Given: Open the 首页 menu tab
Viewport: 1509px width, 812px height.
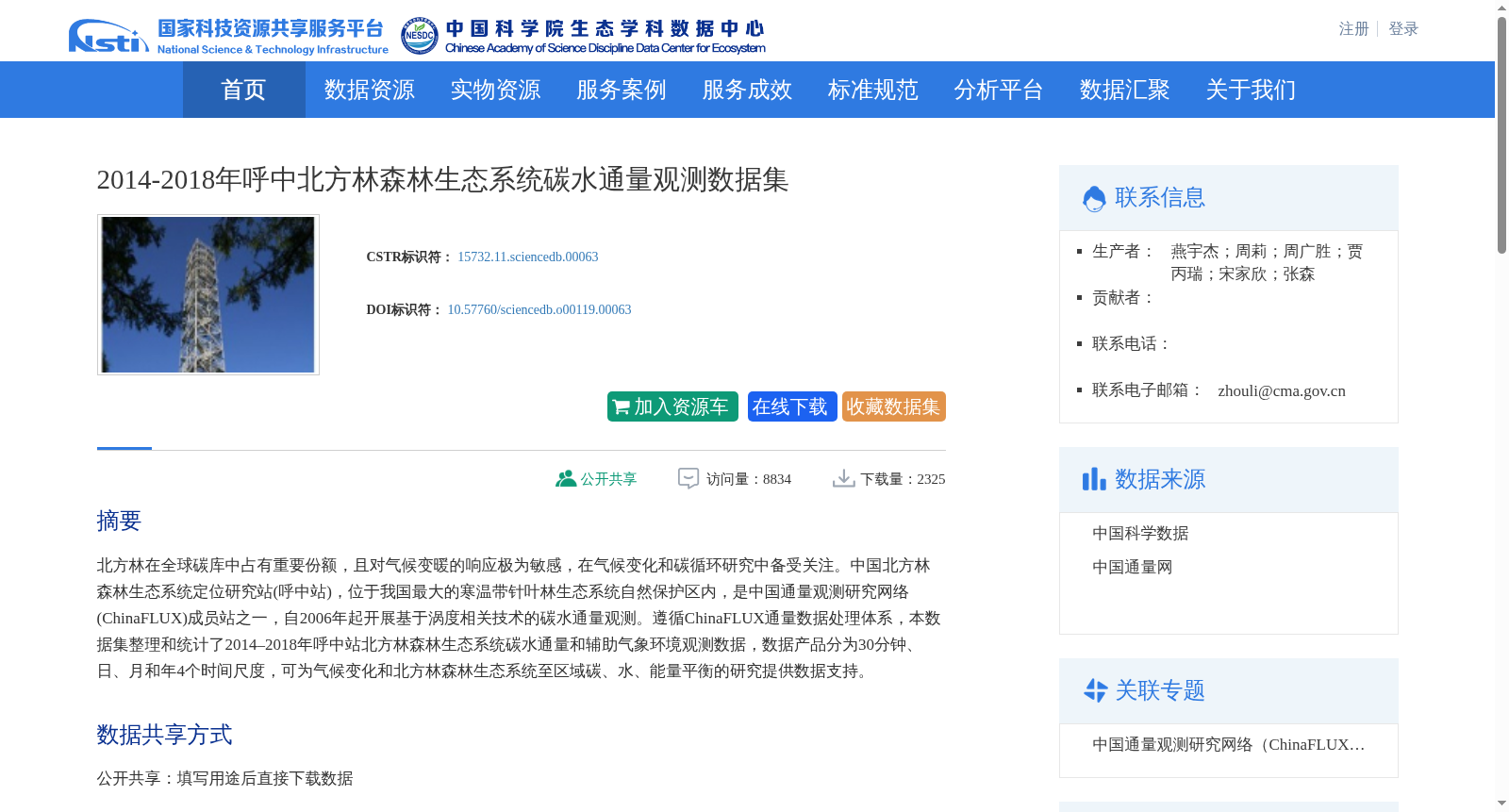Looking at the screenshot, I should coord(244,90).
